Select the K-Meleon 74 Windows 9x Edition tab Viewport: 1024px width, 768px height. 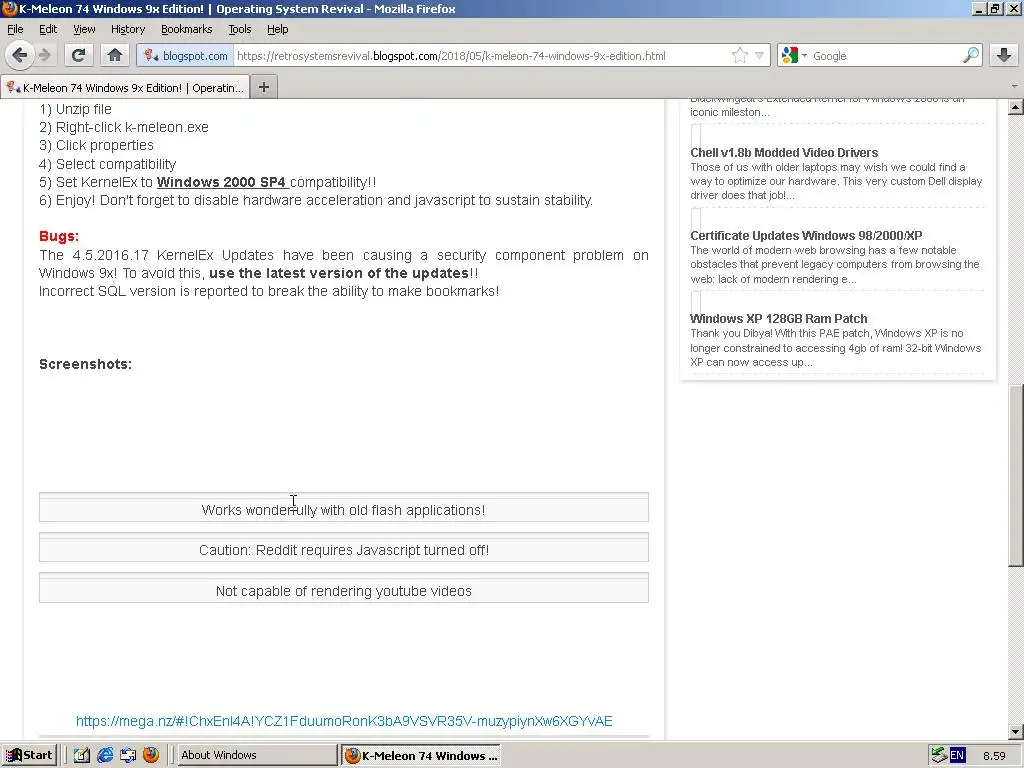pyautogui.click(x=125, y=88)
